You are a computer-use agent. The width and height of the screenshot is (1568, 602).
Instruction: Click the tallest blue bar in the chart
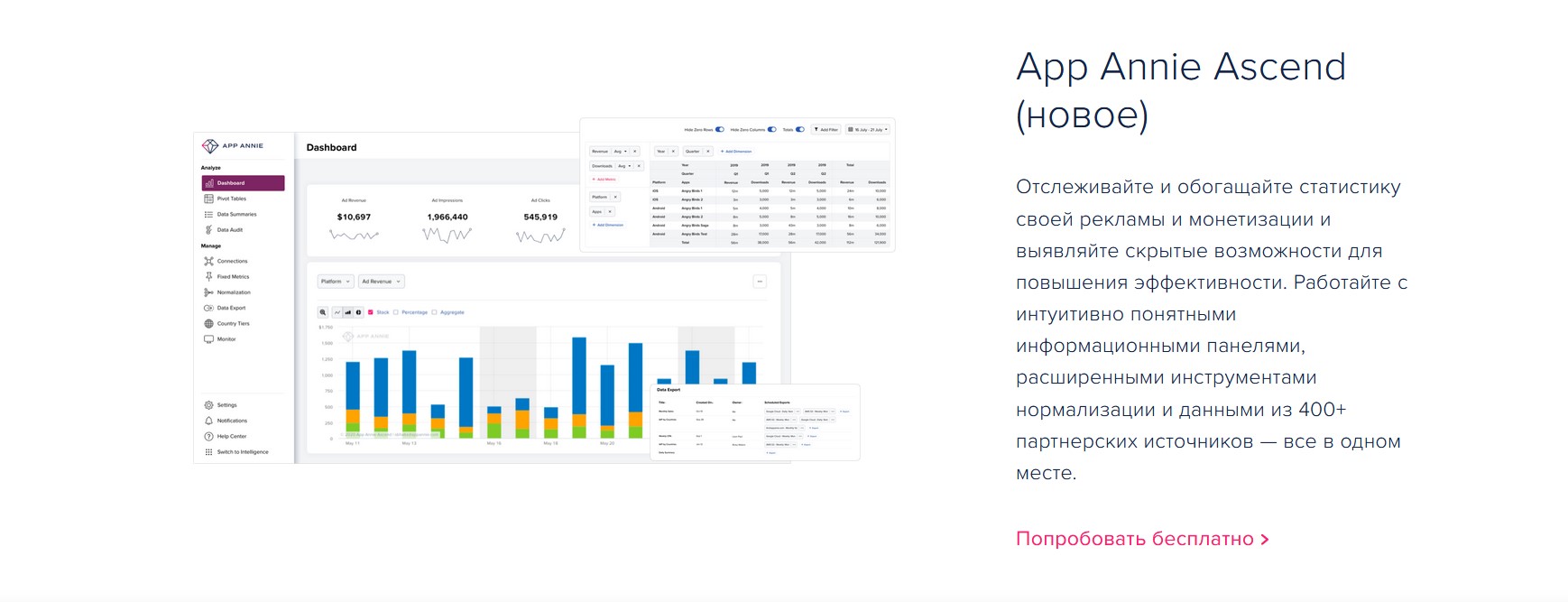pos(579,375)
